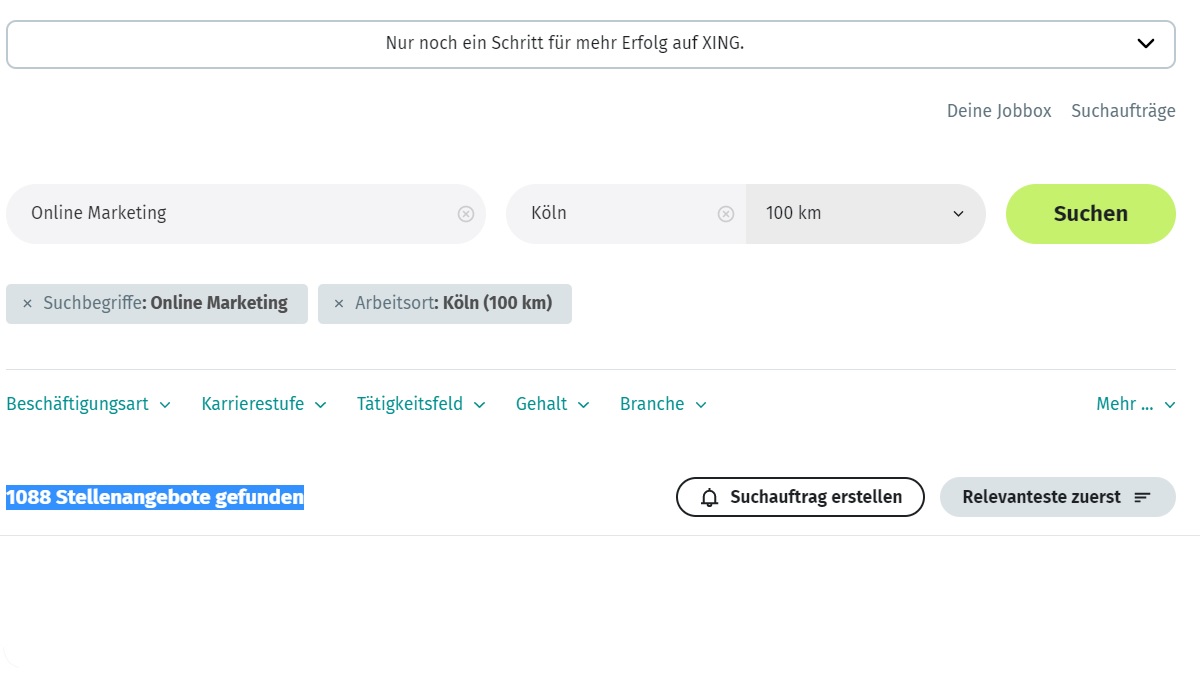Expand the Karrierestufe filter options
1200x691 pixels.
click(x=262, y=404)
